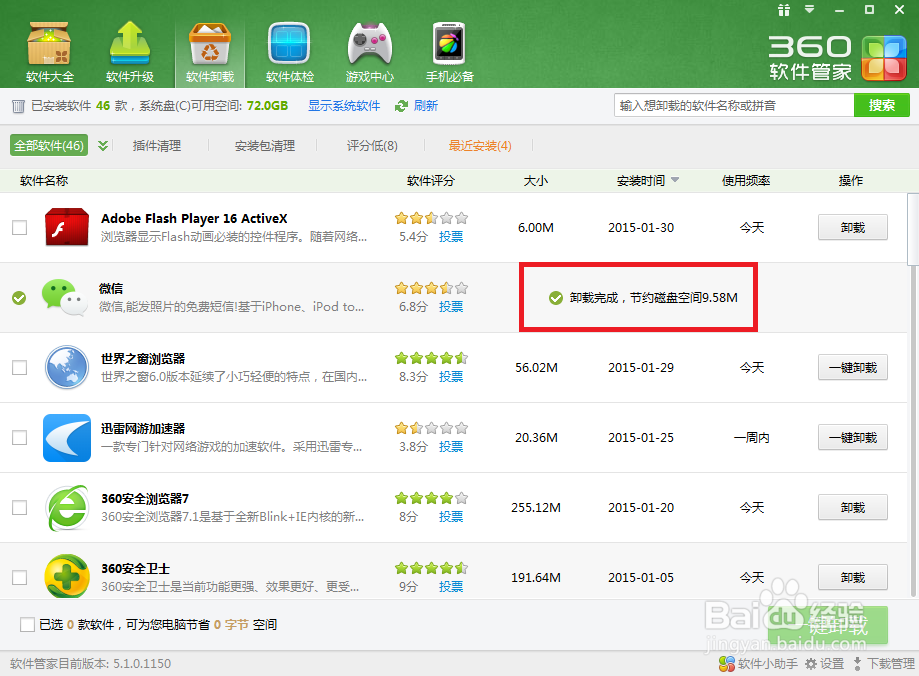919x676 pixels.
Task: Switch to 安装包清理 tab
Action: pos(264,145)
